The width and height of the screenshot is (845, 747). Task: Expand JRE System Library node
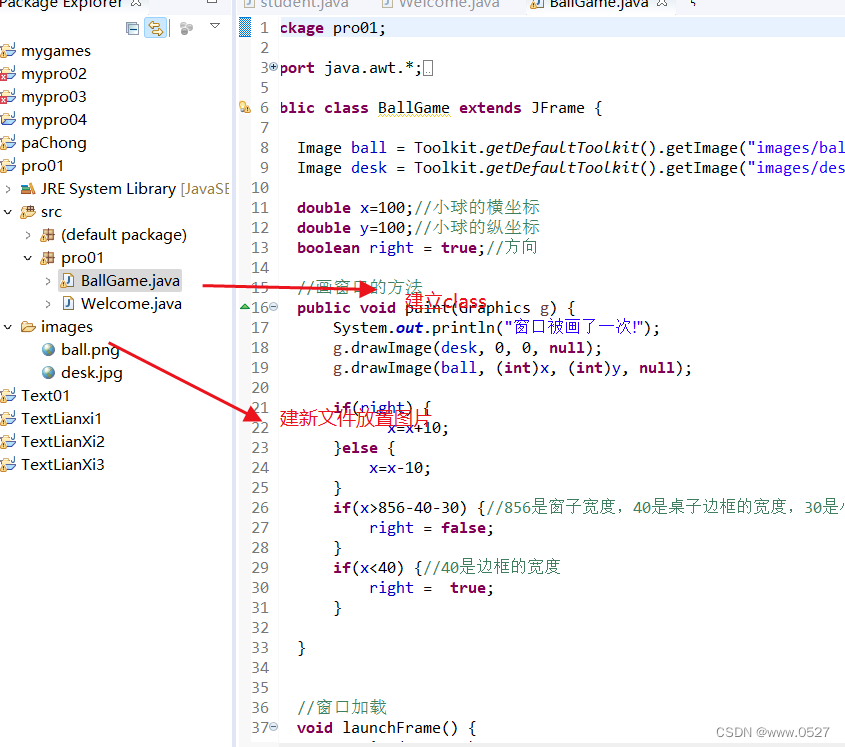click(8, 189)
